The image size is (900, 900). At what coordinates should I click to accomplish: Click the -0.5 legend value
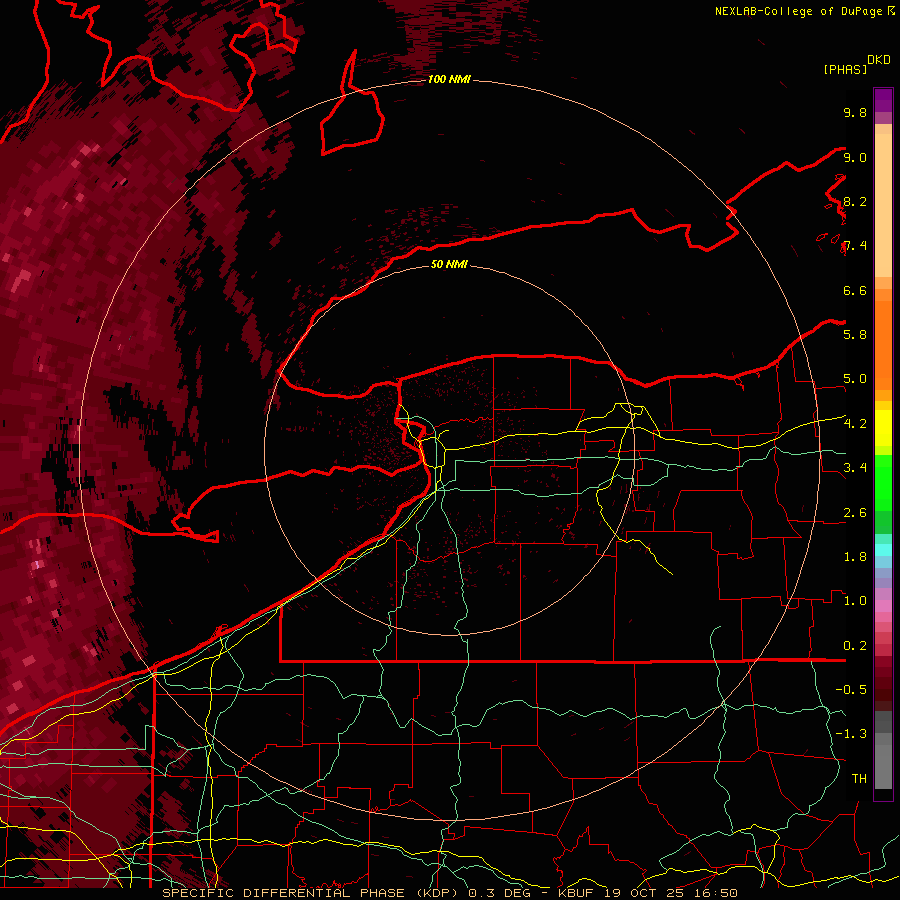pos(851,690)
